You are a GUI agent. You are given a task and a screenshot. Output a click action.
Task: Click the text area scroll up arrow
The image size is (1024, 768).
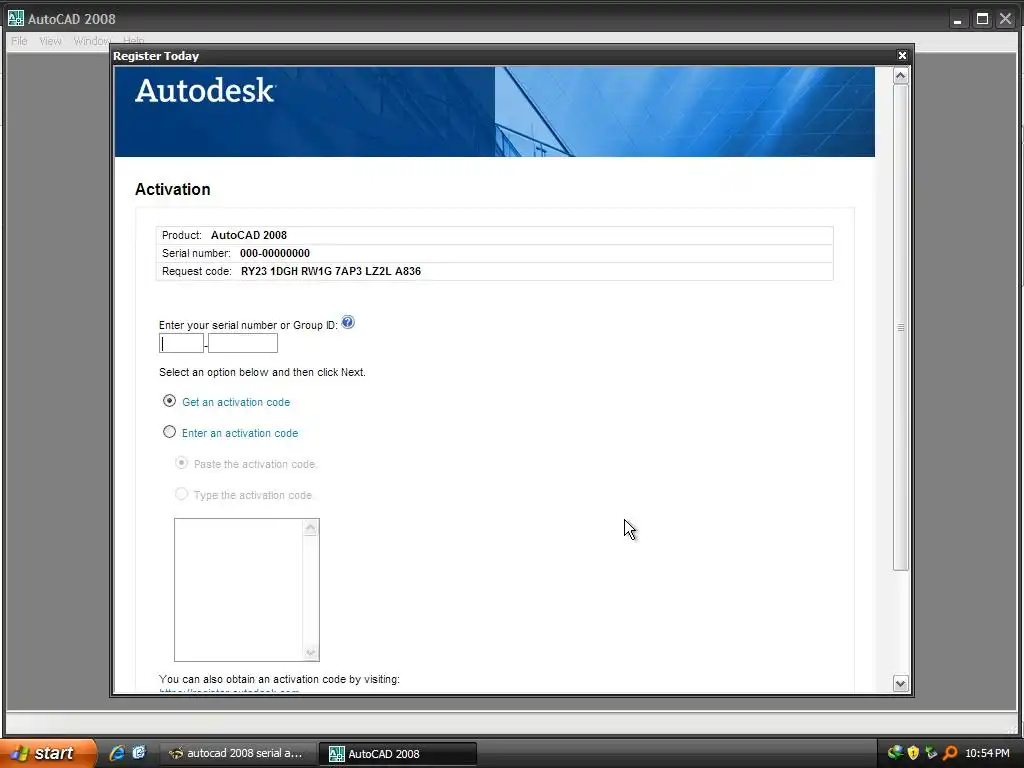point(311,528)
